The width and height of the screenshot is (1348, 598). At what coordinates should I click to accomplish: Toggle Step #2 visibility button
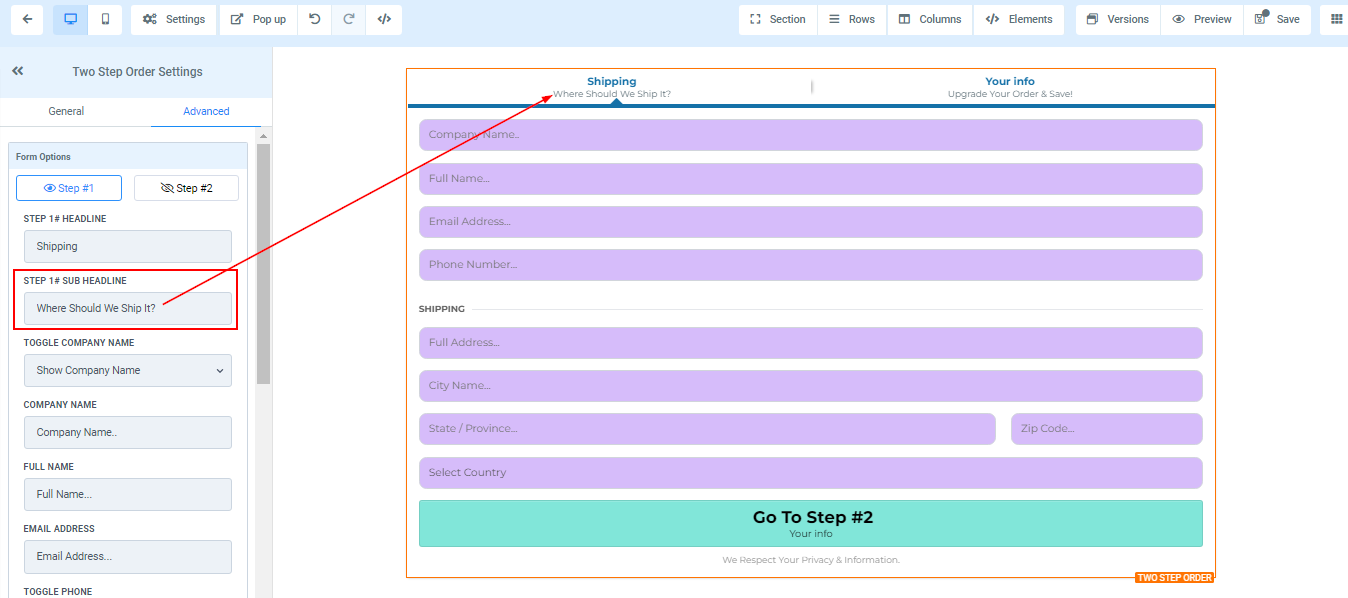(186, 188)
